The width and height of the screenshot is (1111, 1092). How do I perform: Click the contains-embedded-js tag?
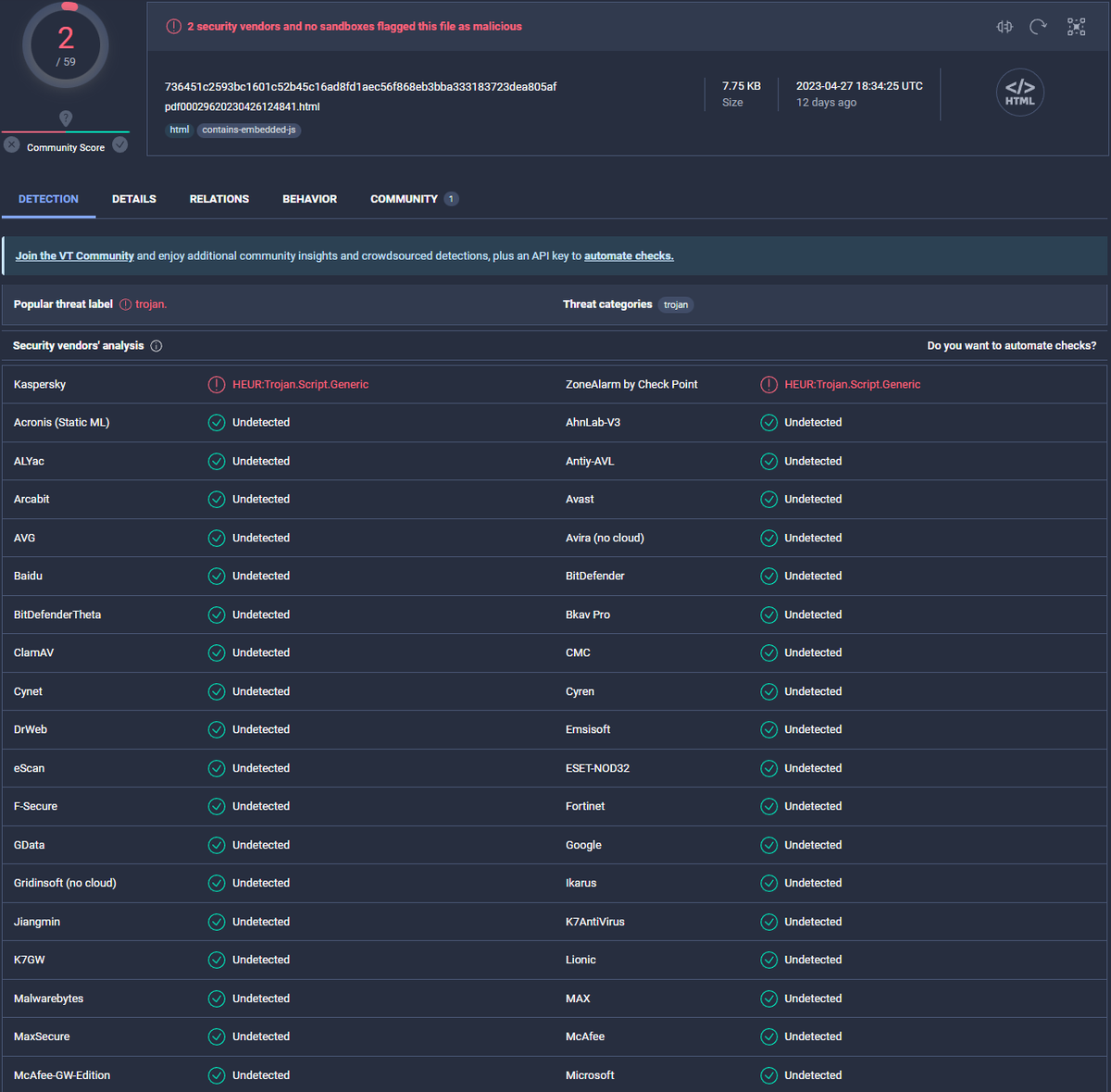tap(249, 130)
